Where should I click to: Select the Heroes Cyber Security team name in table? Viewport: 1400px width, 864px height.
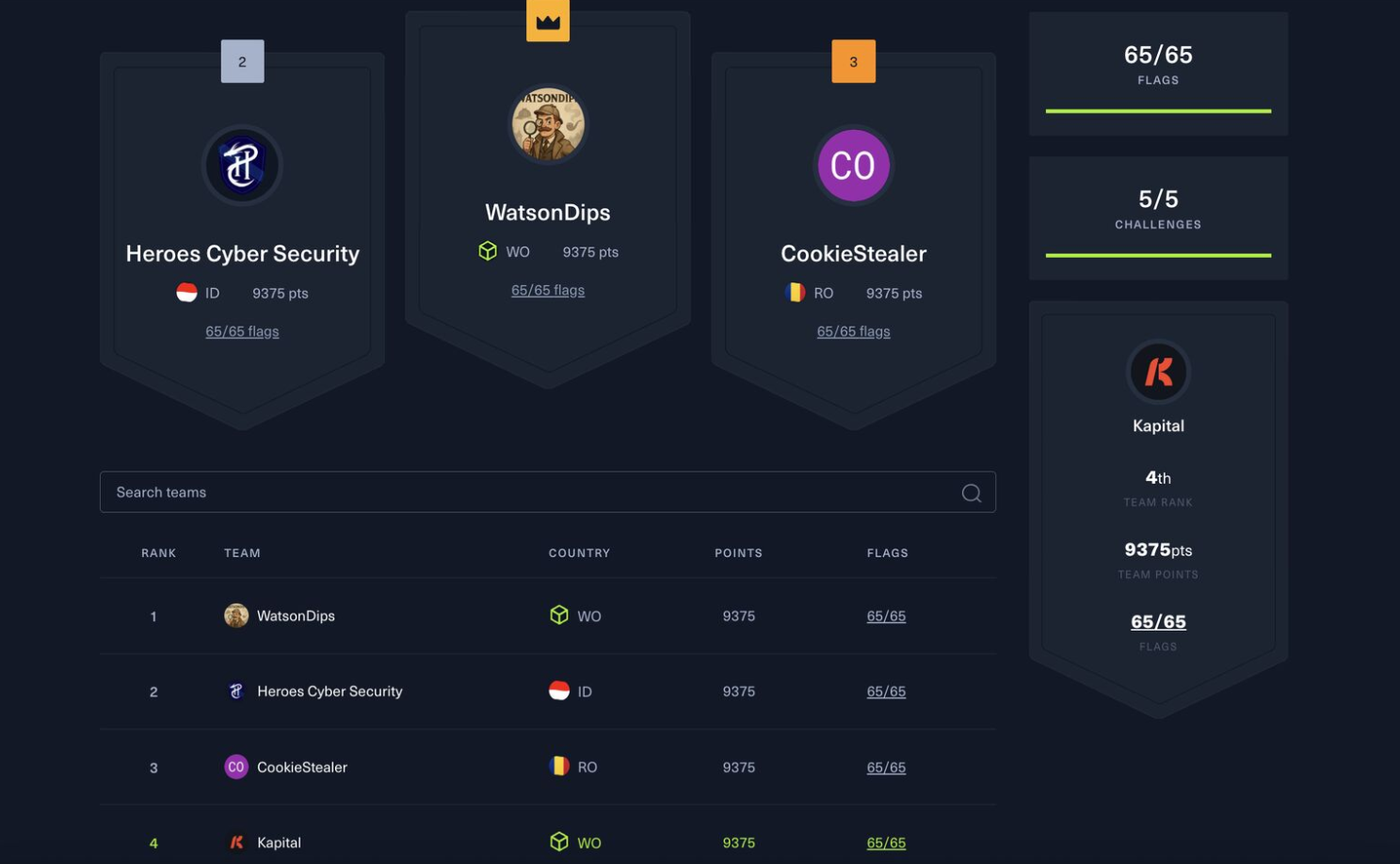pyautogui.click(x=330, y=691)
